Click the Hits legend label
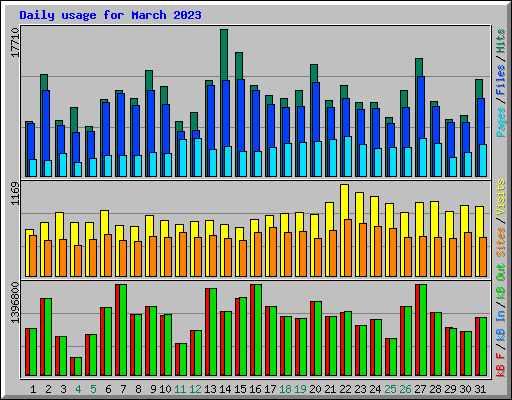This screenshot has width=512, height=400. 501,41
